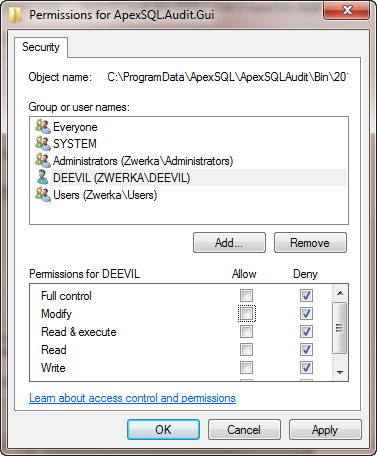The width and height of the screenshot is (377, 456).
Task: Uncheck Deny for Modify
Action: tap(306, 313)
